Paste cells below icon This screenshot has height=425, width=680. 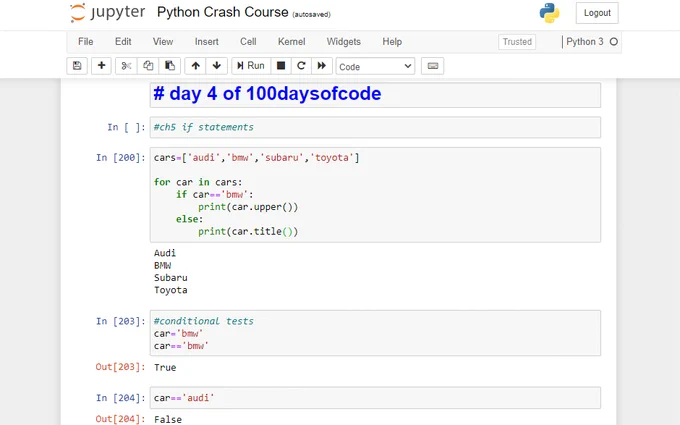pyautogui.click(x=170, y=66)
